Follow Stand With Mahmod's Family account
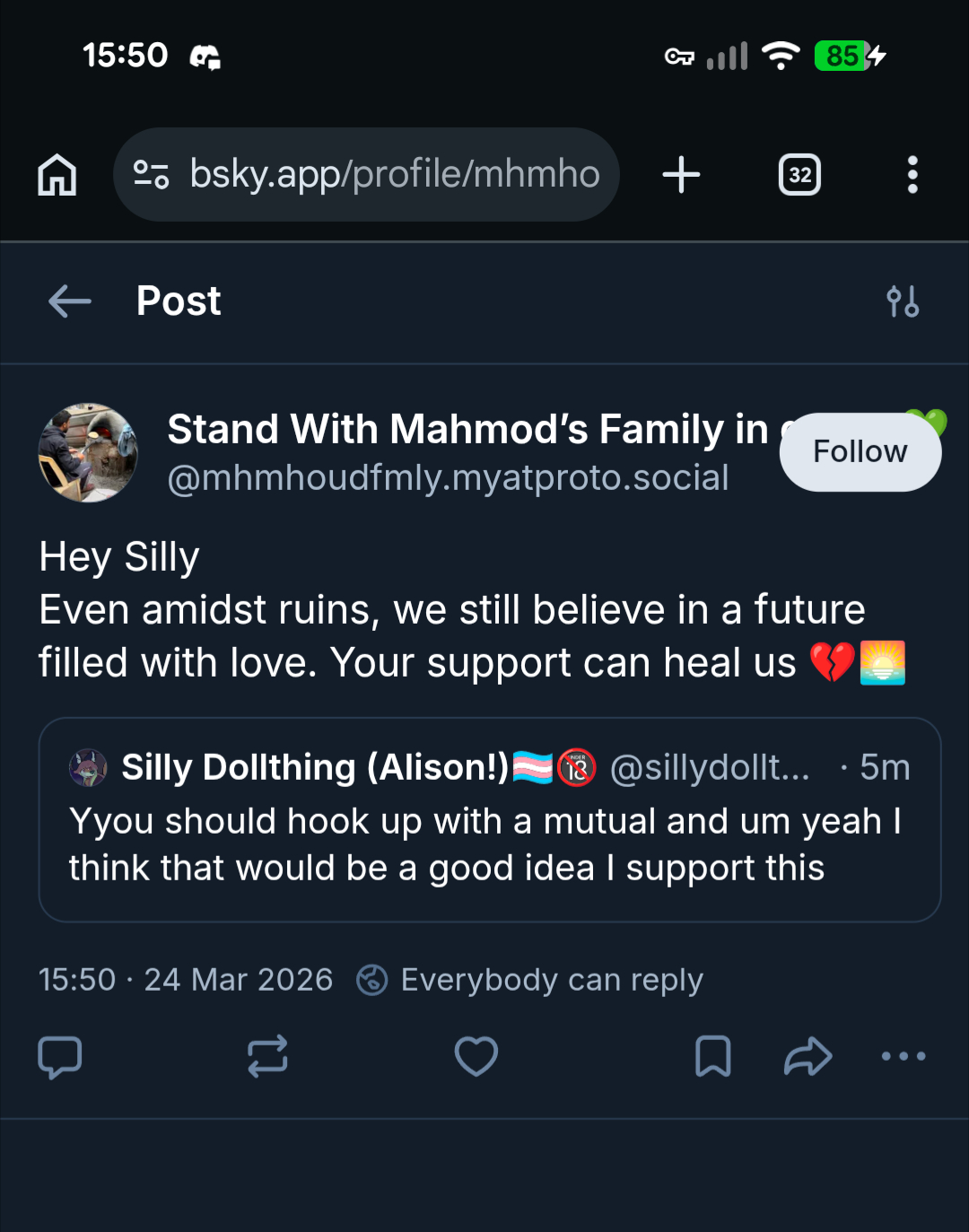Screen dimensions: 969x1232 coord(860,451)
